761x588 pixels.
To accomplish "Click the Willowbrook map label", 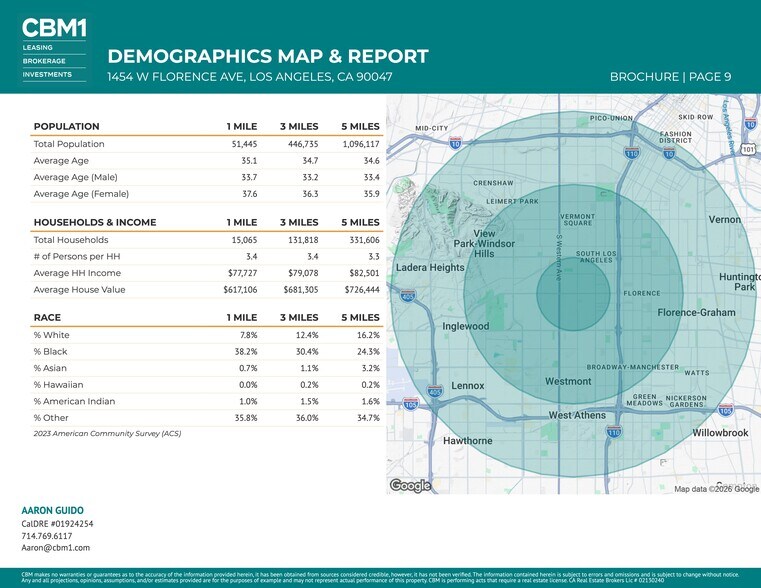I will point(720,433).
